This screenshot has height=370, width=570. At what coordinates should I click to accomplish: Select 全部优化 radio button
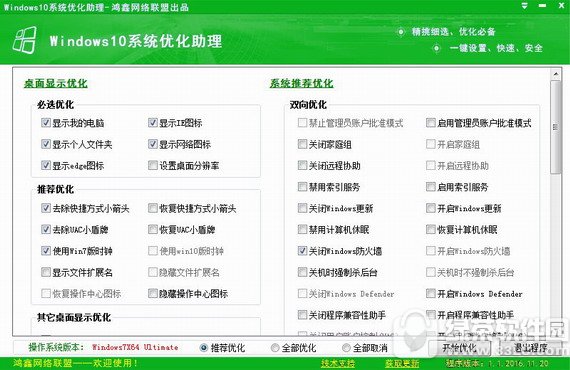click(x=275, y=348)
